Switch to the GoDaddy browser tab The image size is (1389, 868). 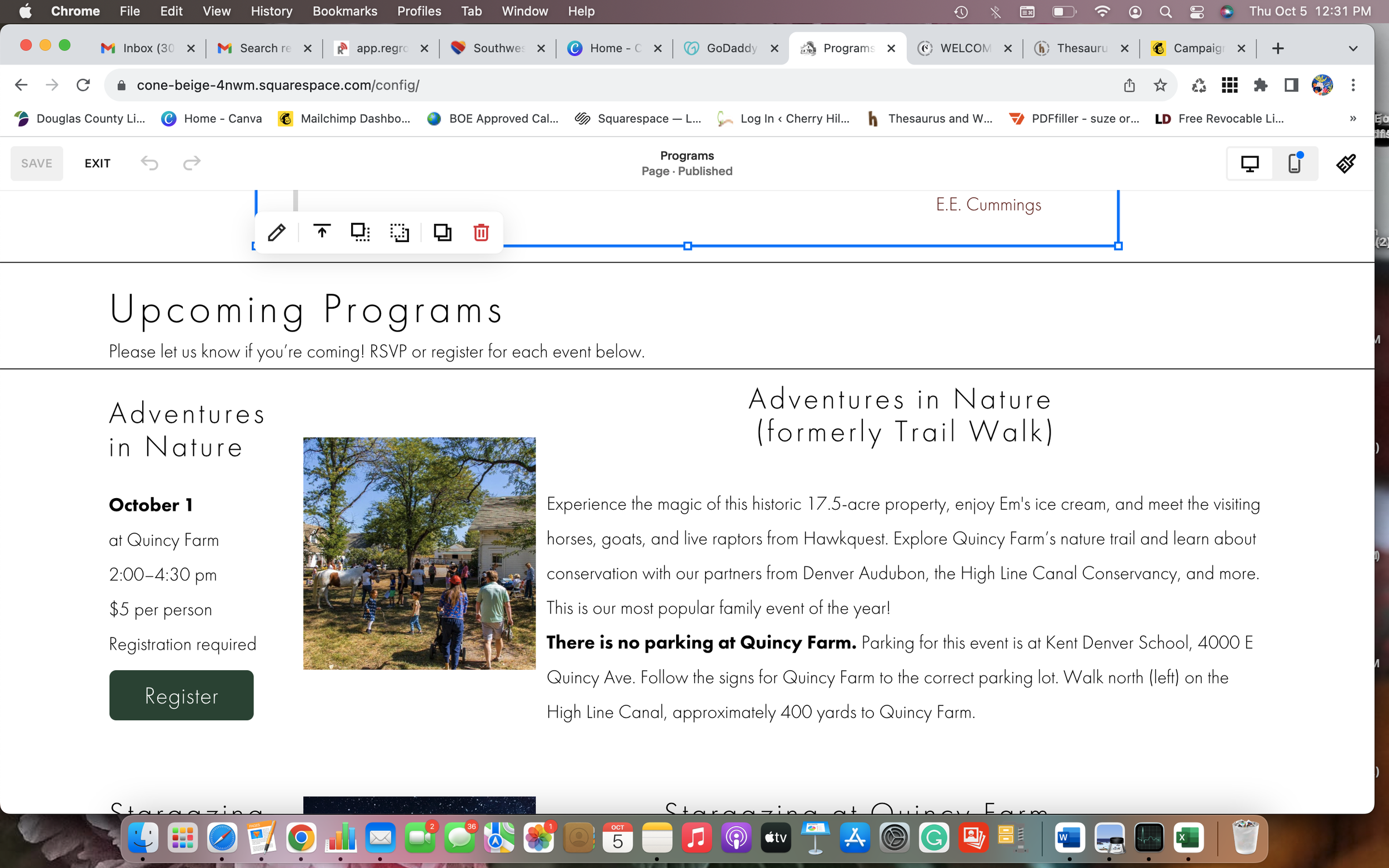pyautogui.click(x=731, y=48)
